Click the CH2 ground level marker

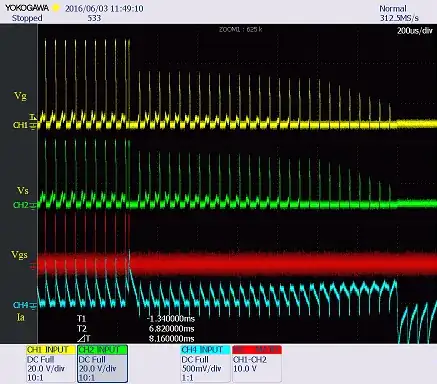tap(33, 206)
